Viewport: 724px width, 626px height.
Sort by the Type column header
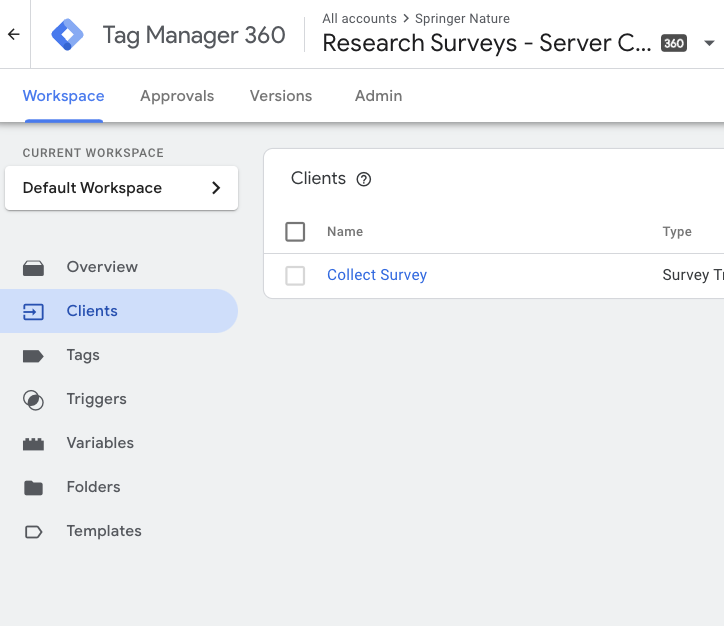(677, 231)
